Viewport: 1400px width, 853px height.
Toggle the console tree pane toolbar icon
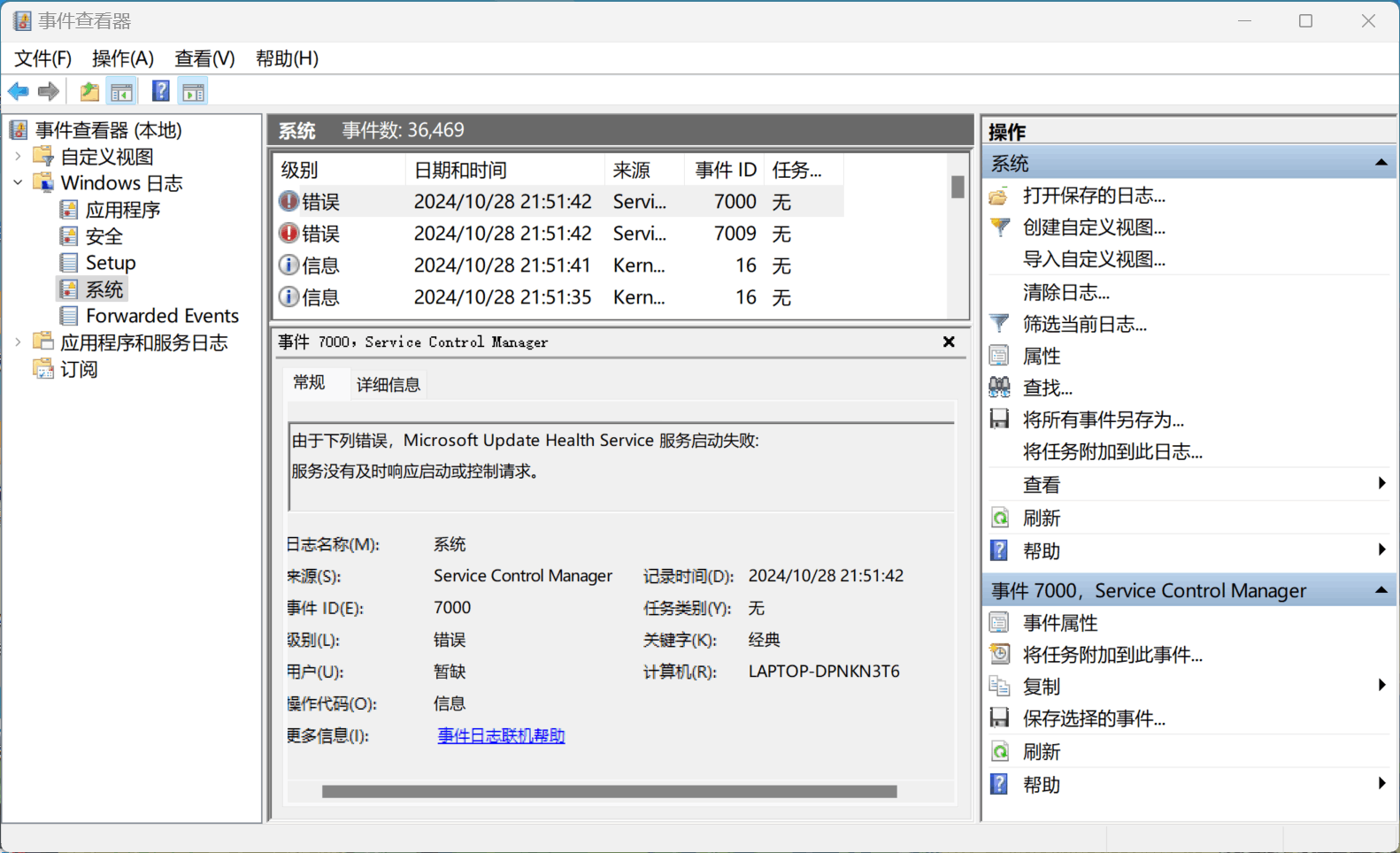pos(122,91)
